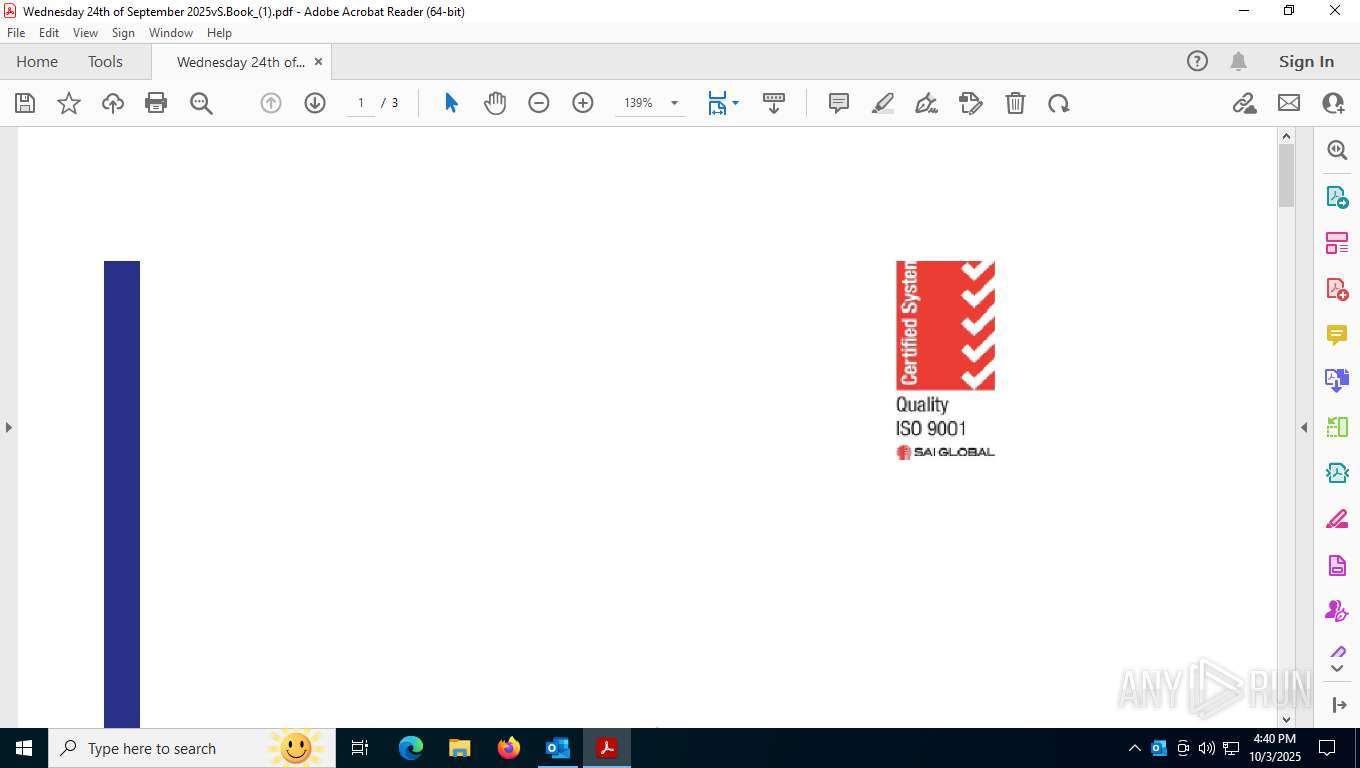1360x768 pixels.
Task: Share a link to this file
Action: point(1245,103)
